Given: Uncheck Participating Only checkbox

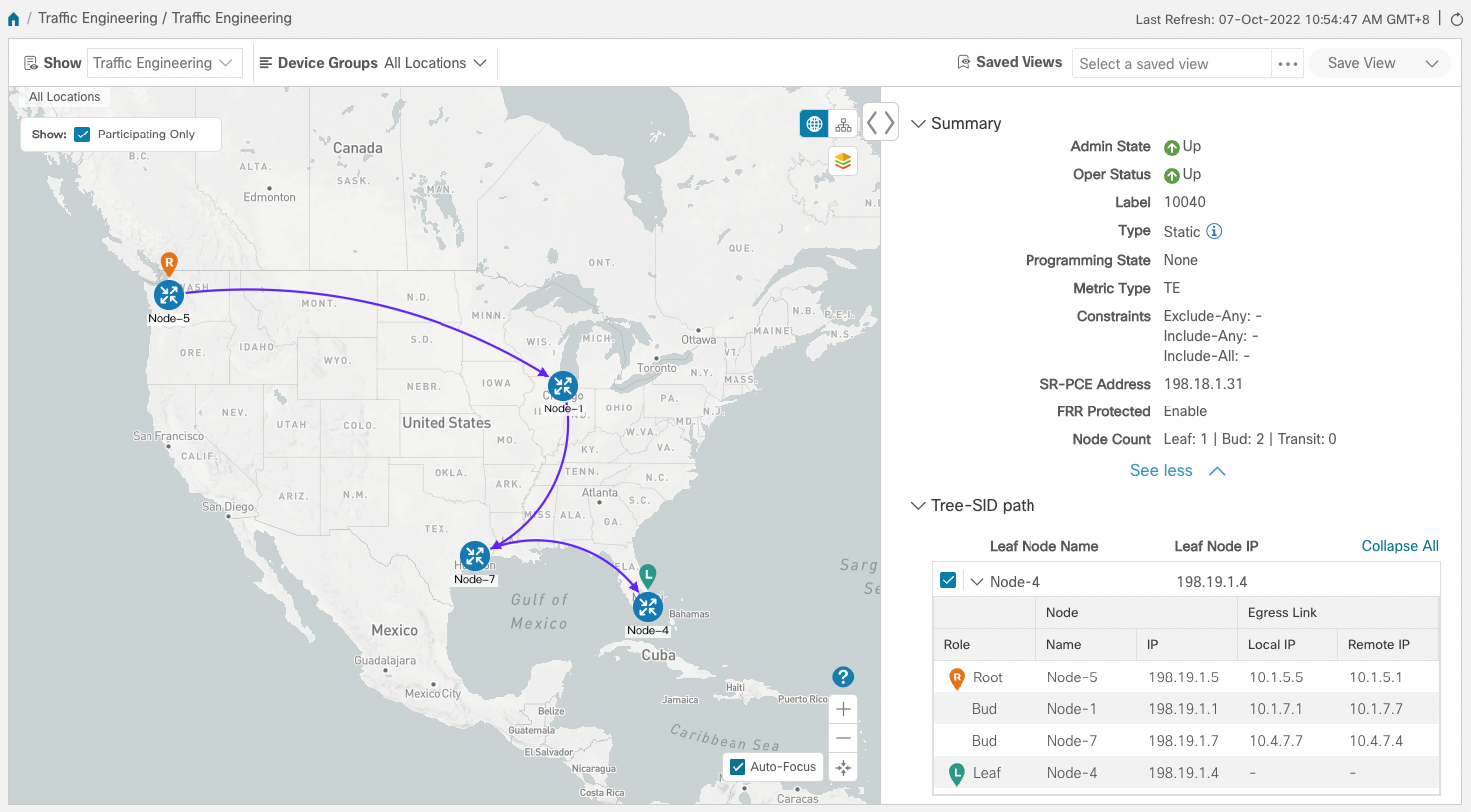Looking at the screenshot, I should [x=83, y=135].
